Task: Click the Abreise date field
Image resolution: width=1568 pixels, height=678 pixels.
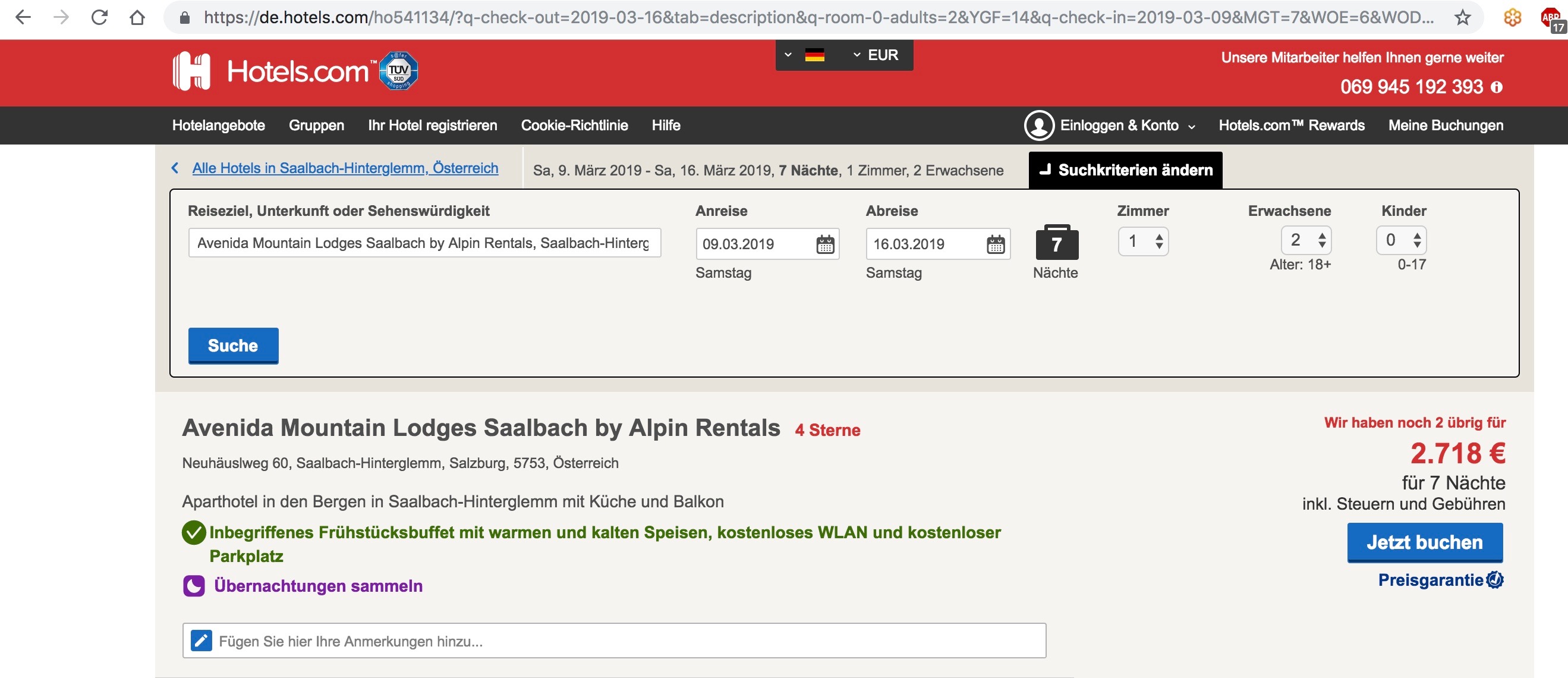Action: pyautogui.click(x=938, y=244)
